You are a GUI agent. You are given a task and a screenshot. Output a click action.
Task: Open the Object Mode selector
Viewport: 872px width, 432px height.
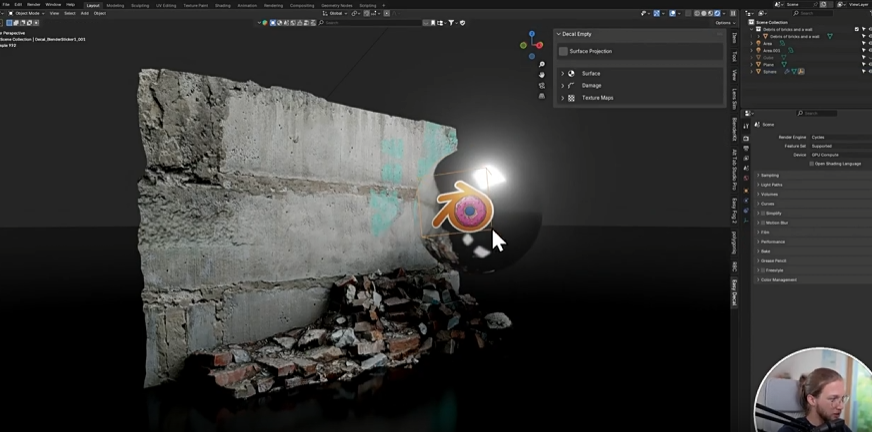27,13
